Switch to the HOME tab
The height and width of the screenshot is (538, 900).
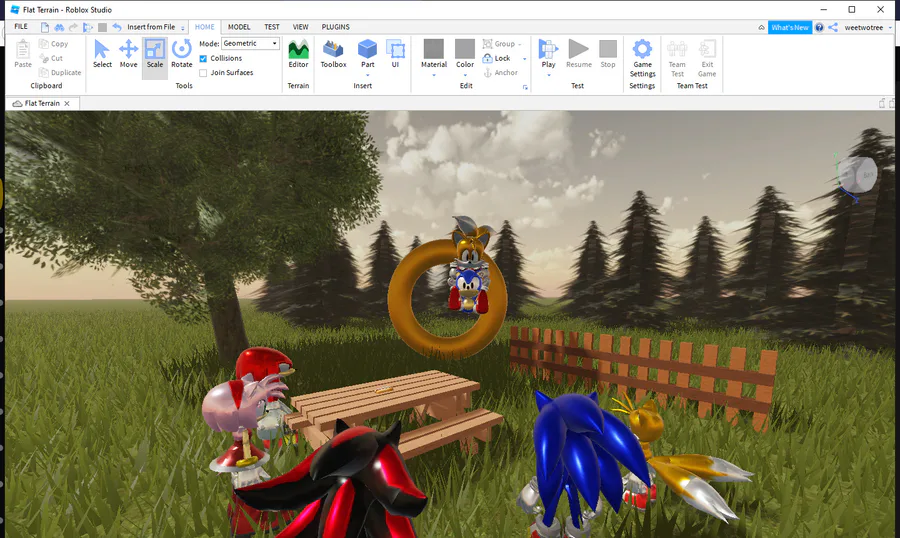(x=204, y=26)
